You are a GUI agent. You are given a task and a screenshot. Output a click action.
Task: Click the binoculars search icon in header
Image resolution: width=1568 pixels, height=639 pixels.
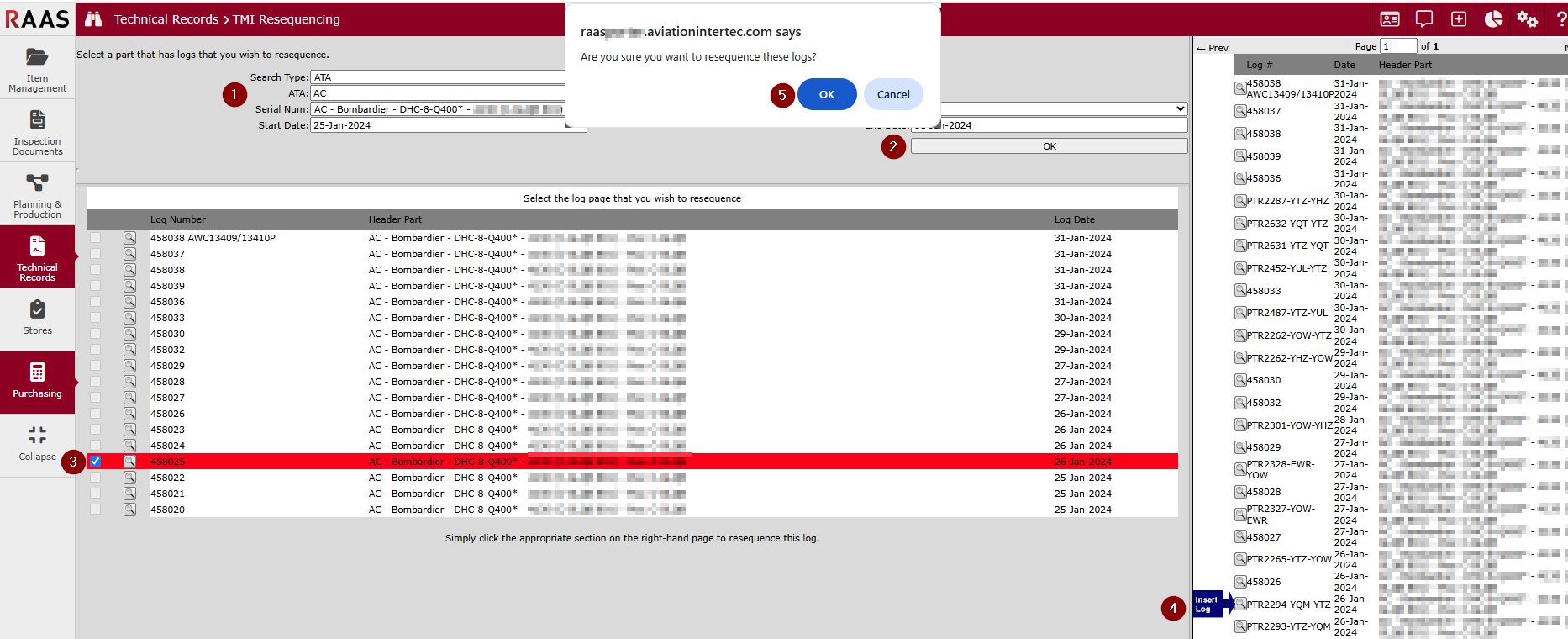(x=93, y=18)
